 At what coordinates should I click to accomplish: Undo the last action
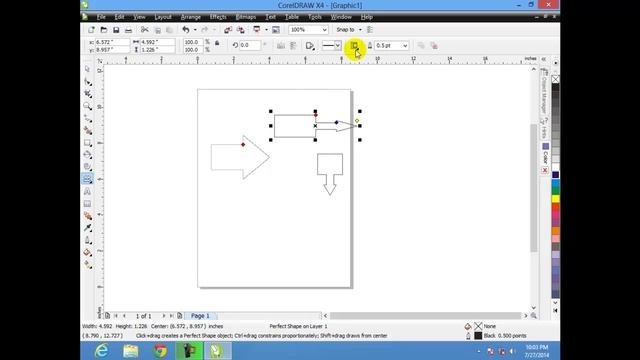click(186, 30)
